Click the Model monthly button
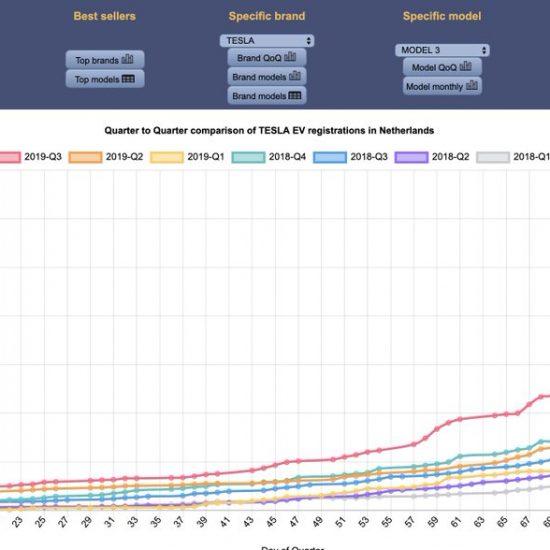Image resolution: width=550 pixels, height=550 pixels. 442,86
